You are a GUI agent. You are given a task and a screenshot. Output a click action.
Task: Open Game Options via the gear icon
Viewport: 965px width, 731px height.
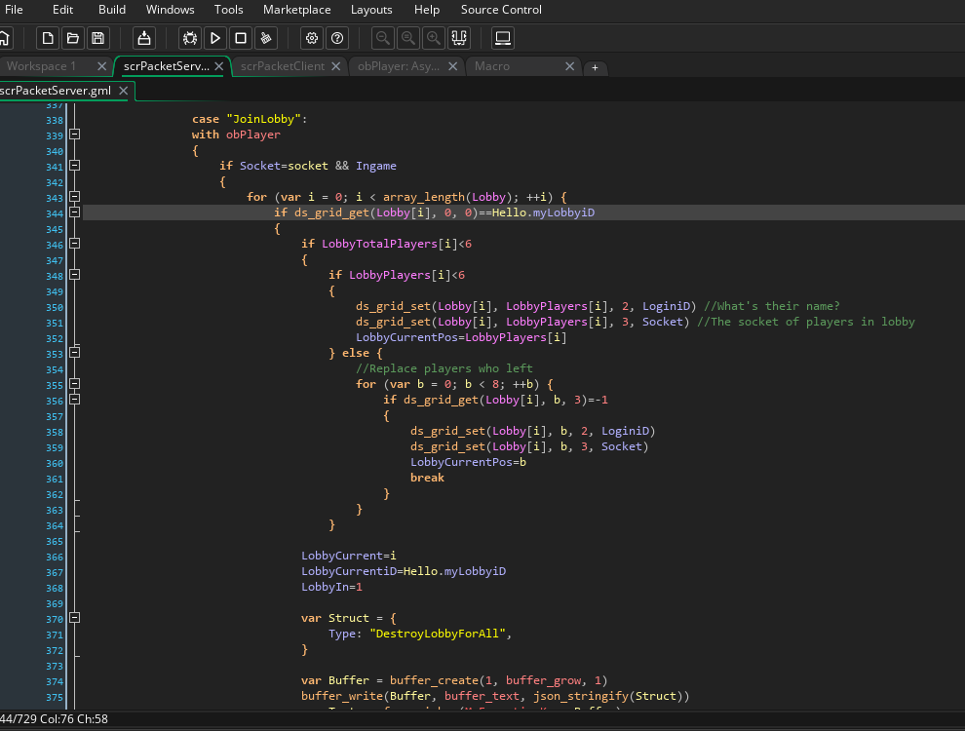[311, 38]
